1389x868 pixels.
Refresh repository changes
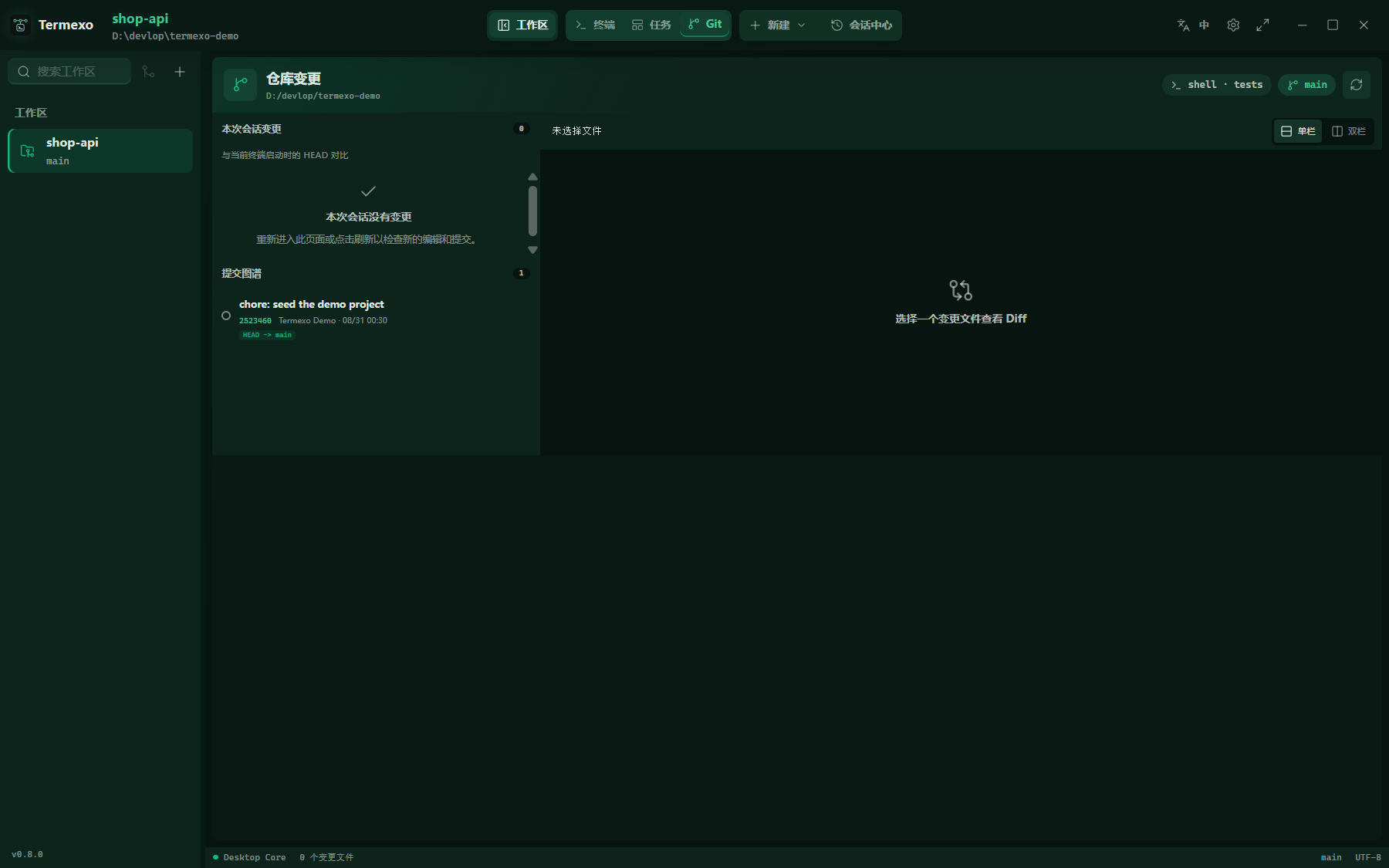tap(1356, 85)
